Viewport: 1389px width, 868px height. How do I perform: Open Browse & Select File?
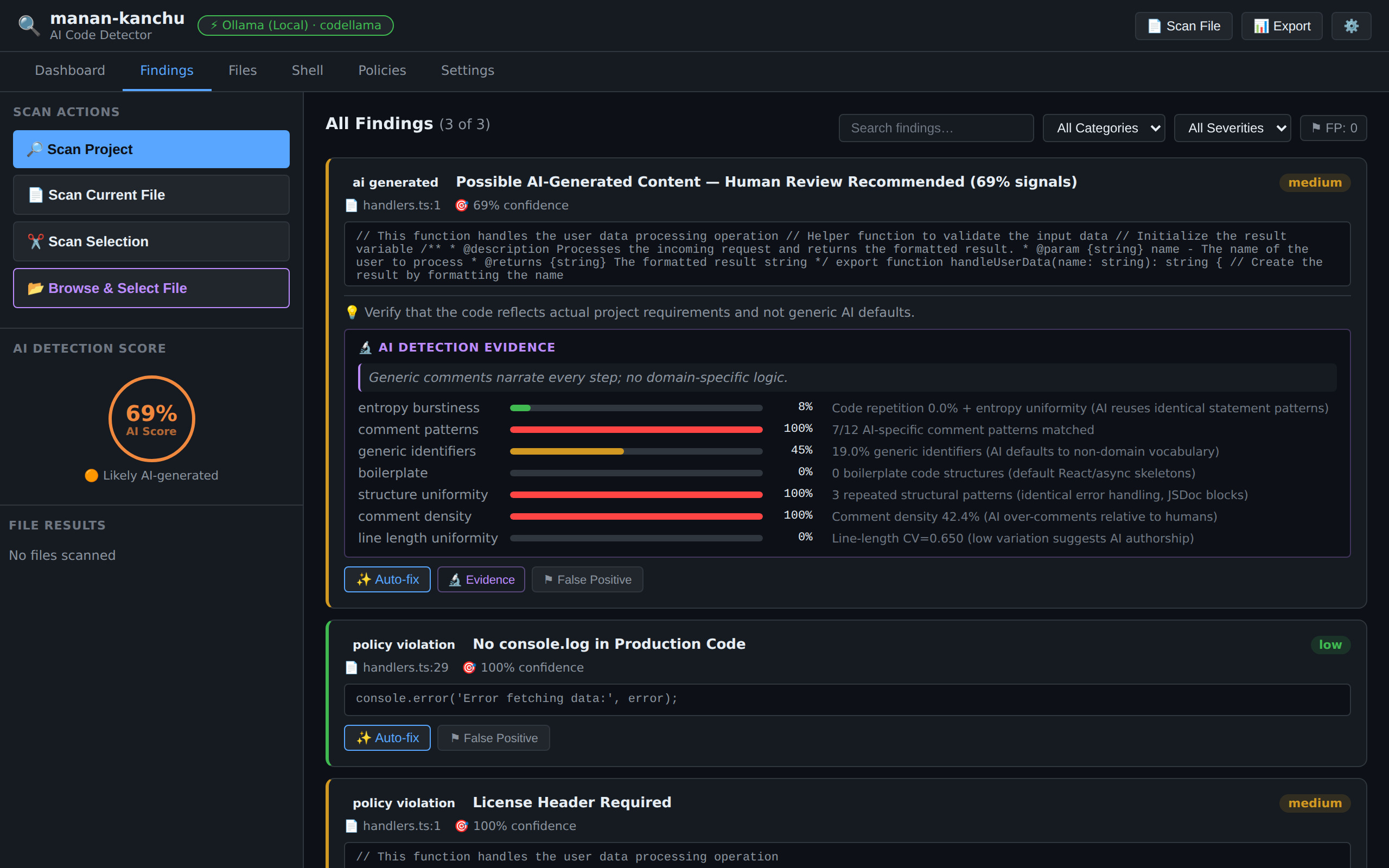click(151, 288)
